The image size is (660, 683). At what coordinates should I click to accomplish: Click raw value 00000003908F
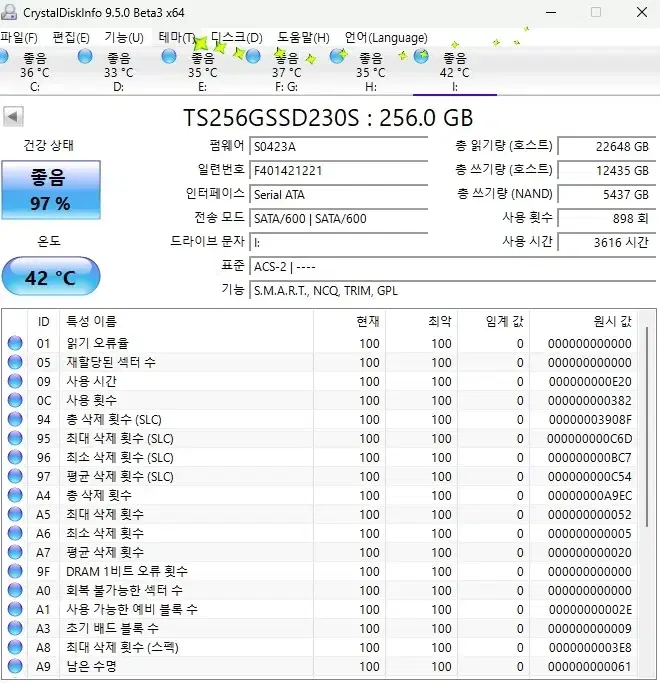click(590, 419)
